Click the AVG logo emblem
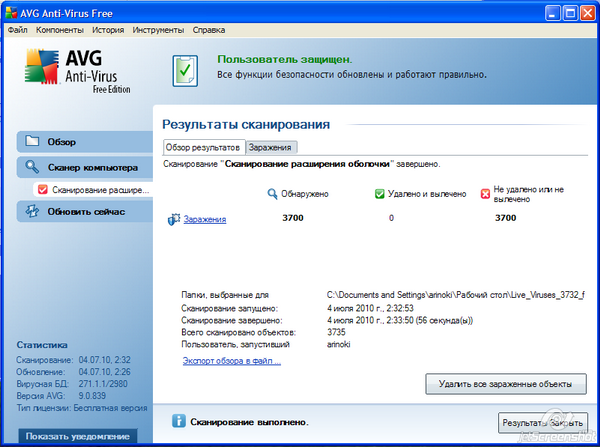600x447 pixels. pyautogui.click(x=42, y=66)
